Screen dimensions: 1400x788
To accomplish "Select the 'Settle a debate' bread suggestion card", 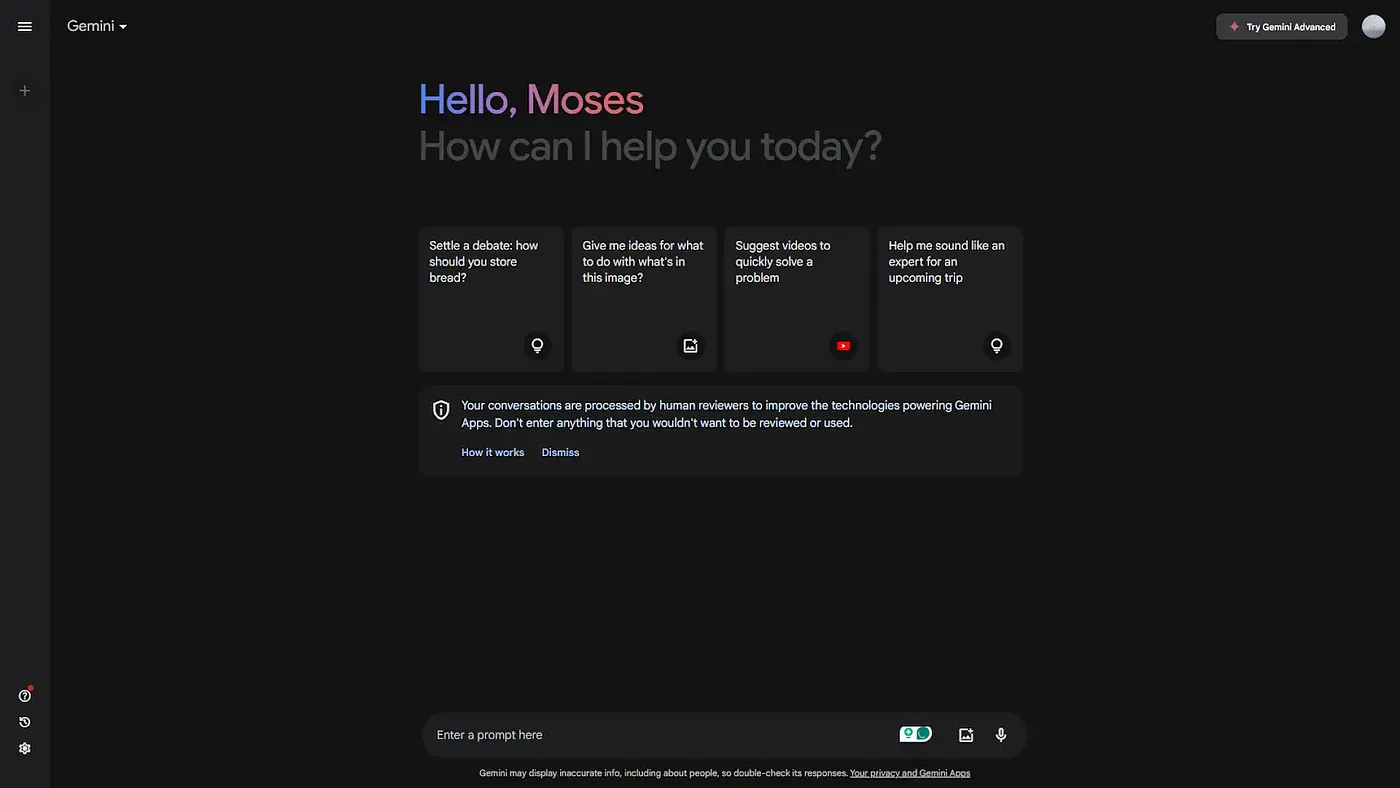I will pos(491,299).
